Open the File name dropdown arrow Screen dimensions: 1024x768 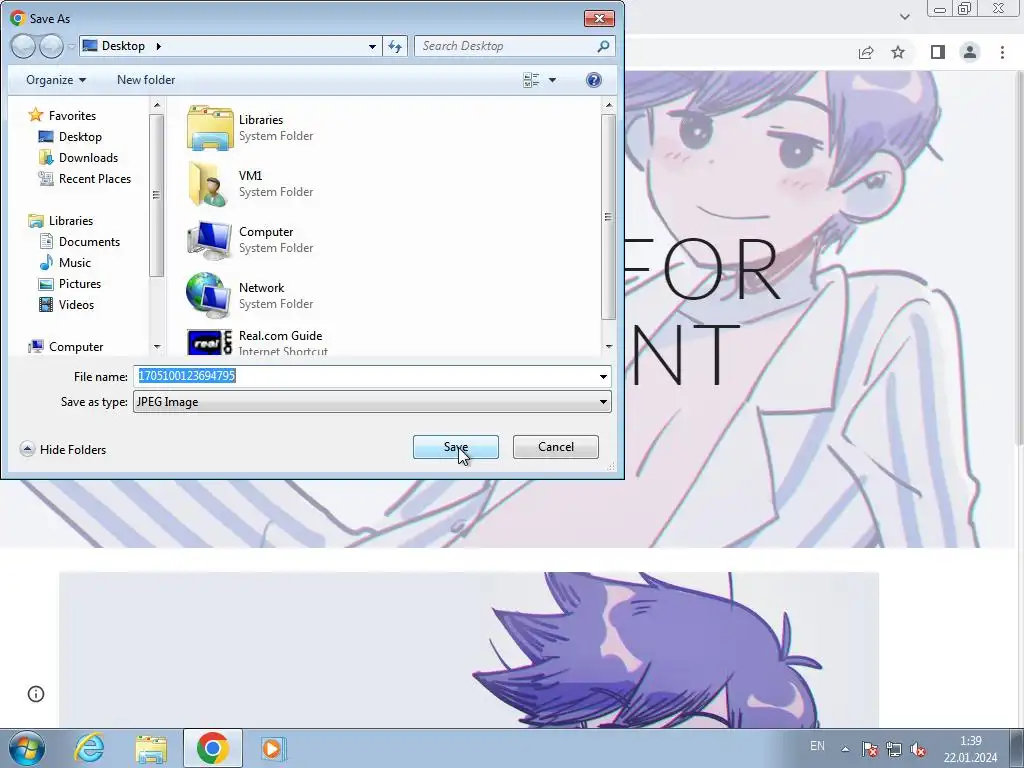(x=603, y=377)
